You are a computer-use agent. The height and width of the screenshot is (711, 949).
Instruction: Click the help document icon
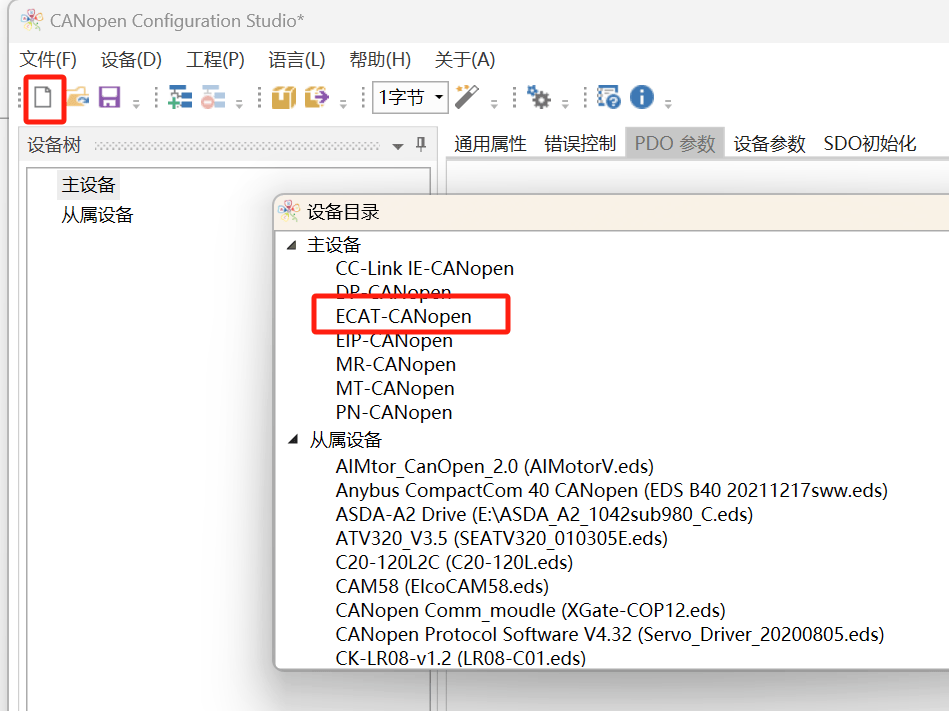608,97
